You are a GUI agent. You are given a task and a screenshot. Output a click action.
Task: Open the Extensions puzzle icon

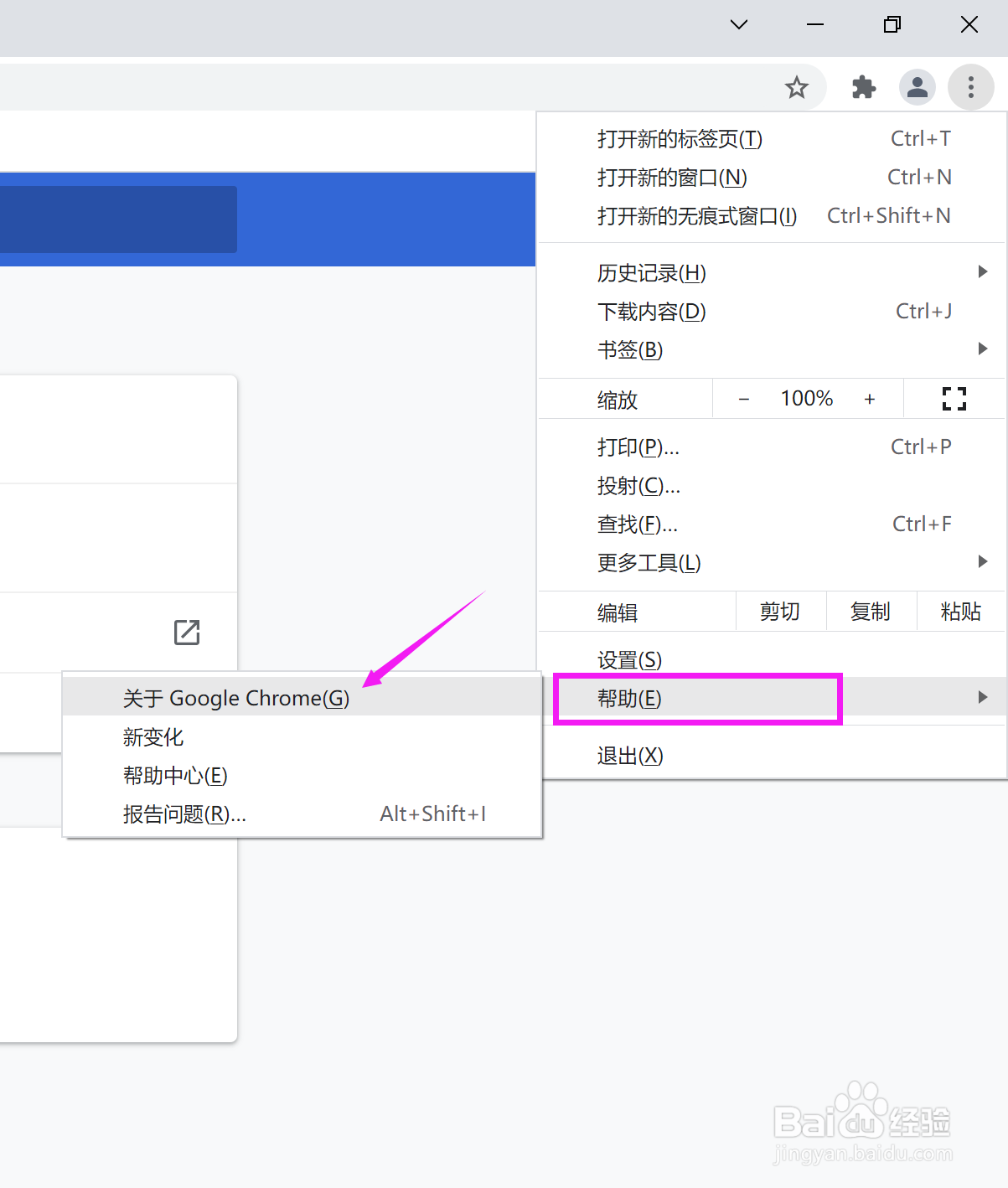click(863, 87)
